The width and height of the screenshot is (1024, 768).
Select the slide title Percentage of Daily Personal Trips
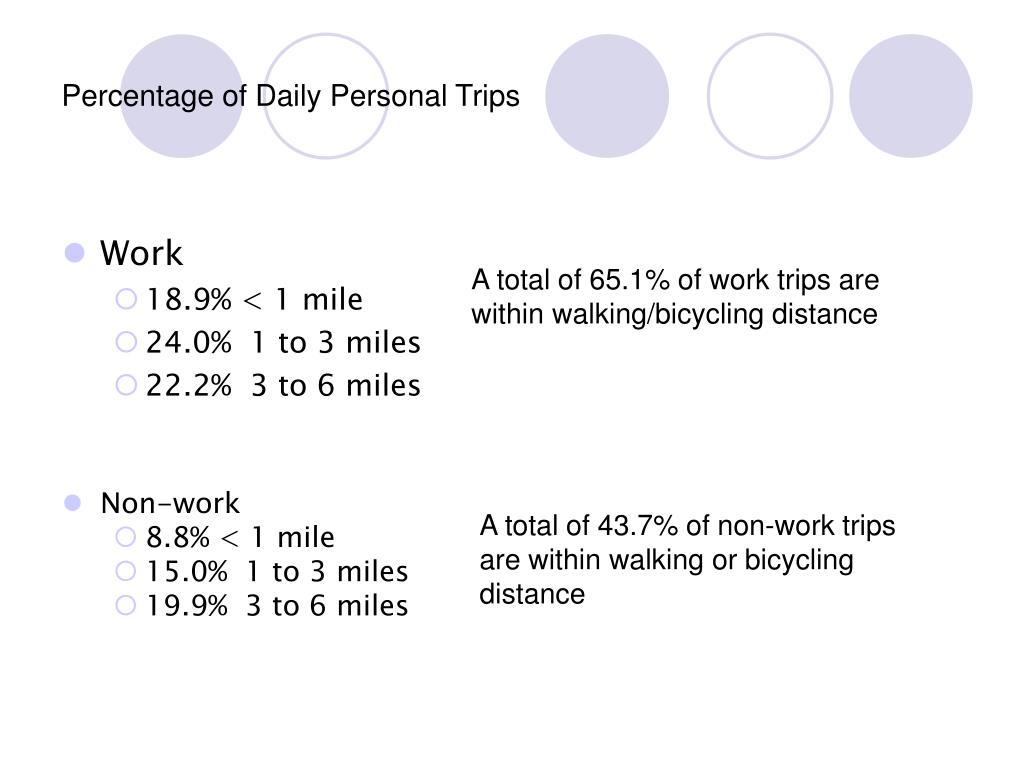tap(291, 97)
